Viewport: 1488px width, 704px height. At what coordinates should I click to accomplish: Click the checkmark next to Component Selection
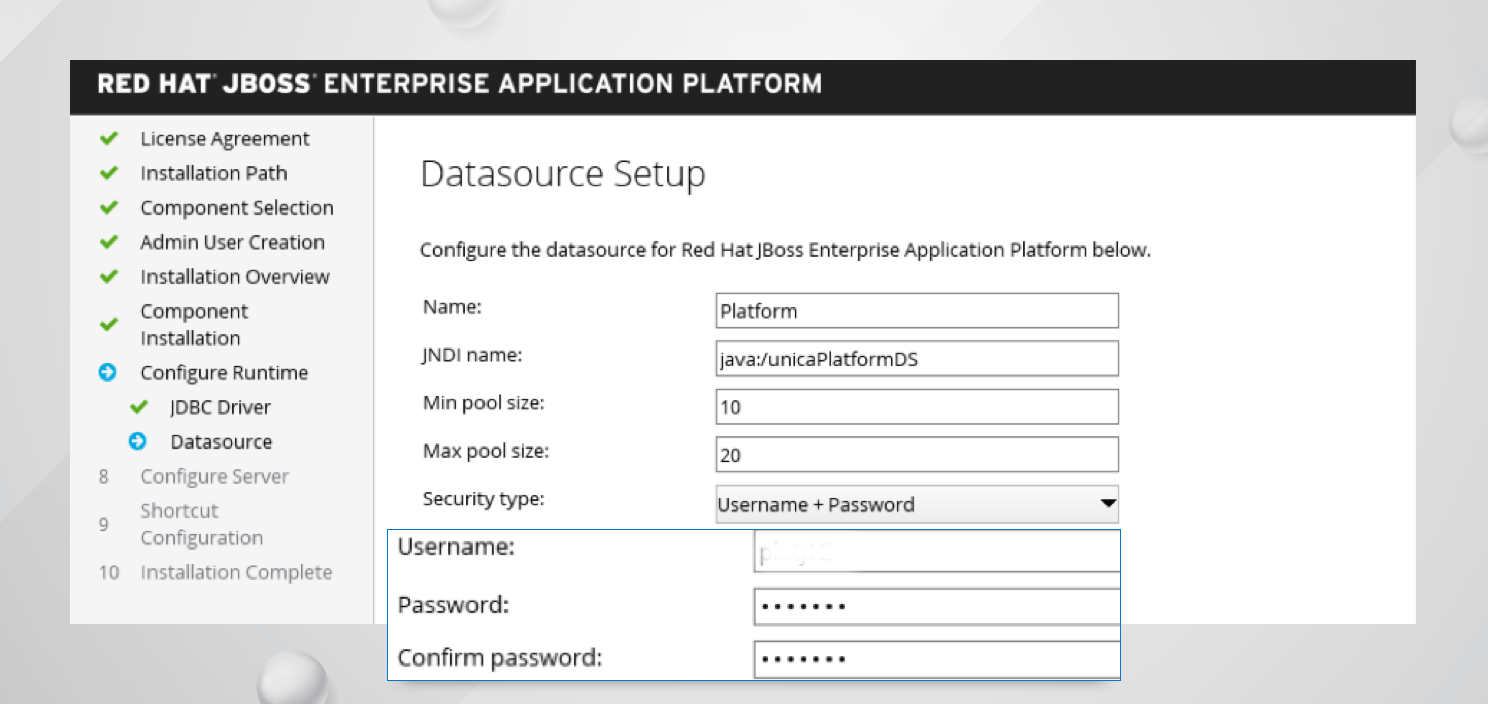(x=109, y=208)
